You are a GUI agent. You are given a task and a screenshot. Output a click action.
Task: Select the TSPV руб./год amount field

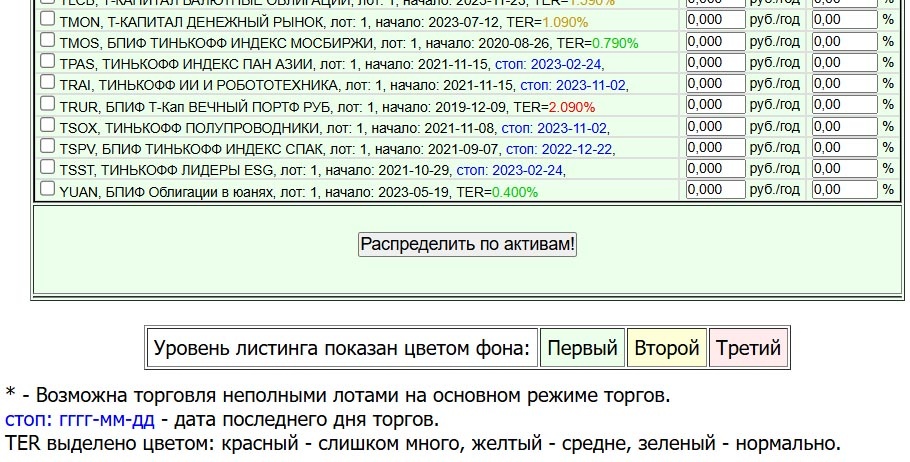tap(715, 147)
